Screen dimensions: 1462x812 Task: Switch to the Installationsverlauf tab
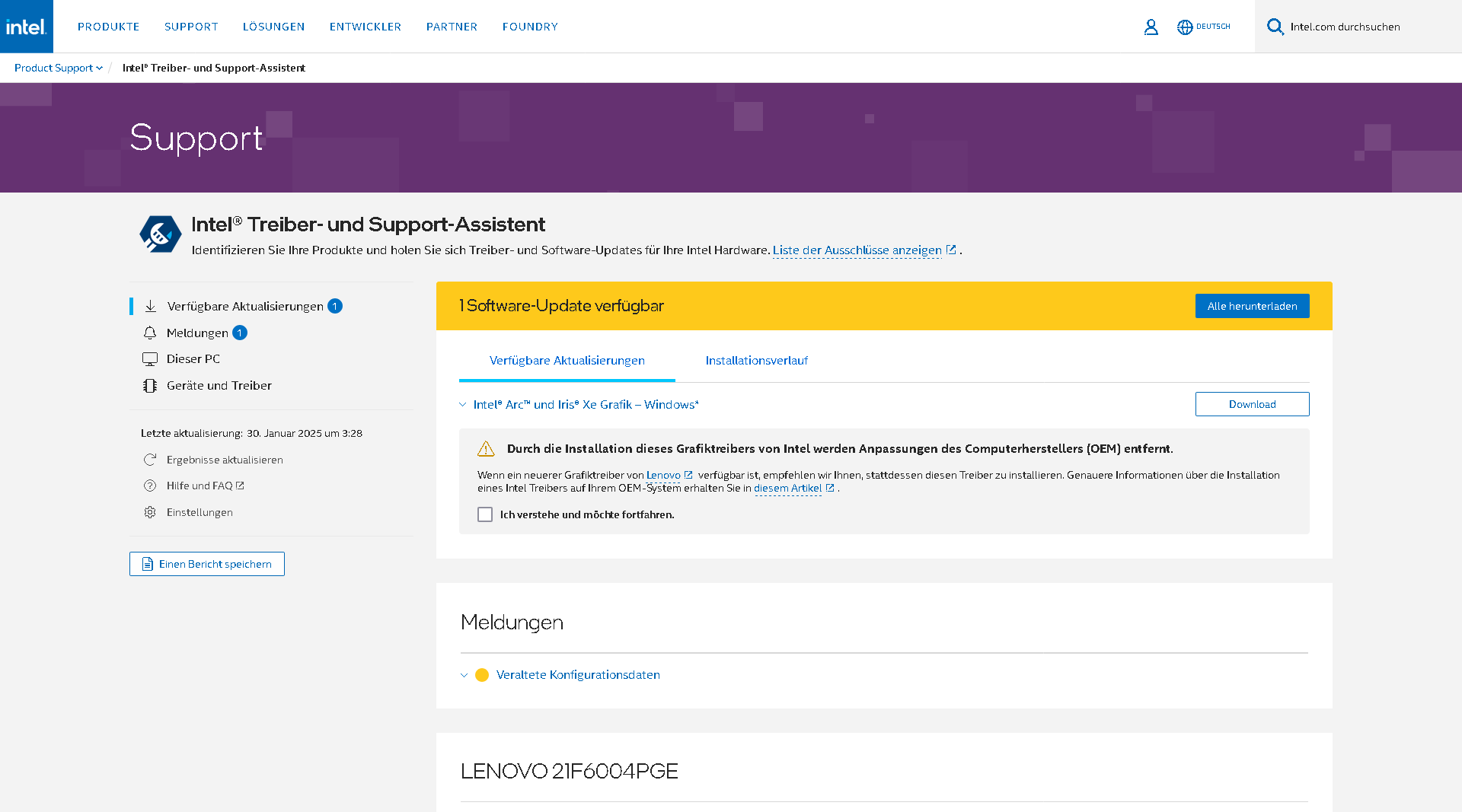pyautogui.click(x=757, y=361)
